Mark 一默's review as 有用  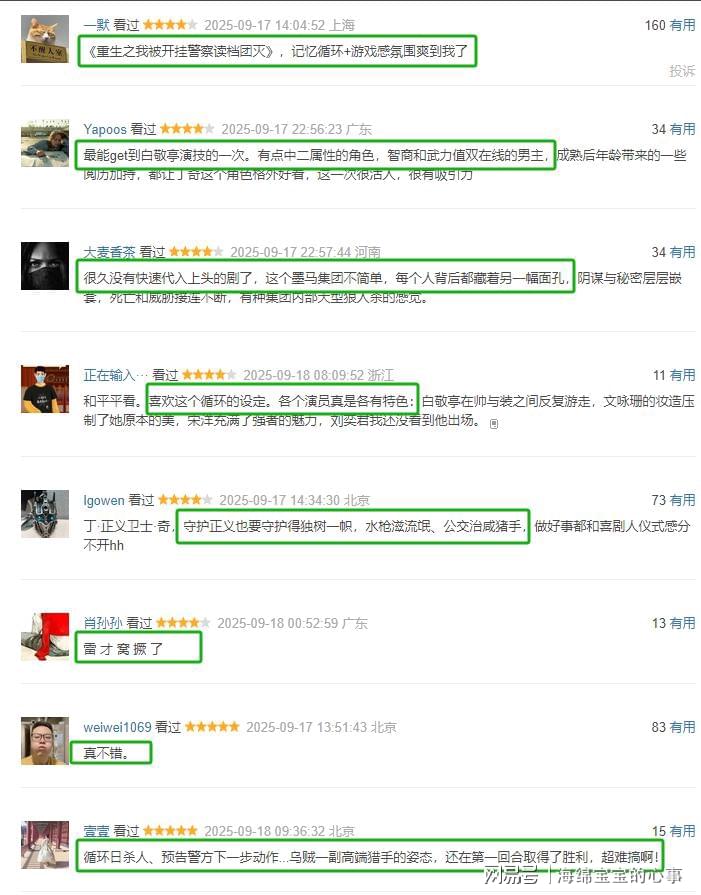click(682, 25)
